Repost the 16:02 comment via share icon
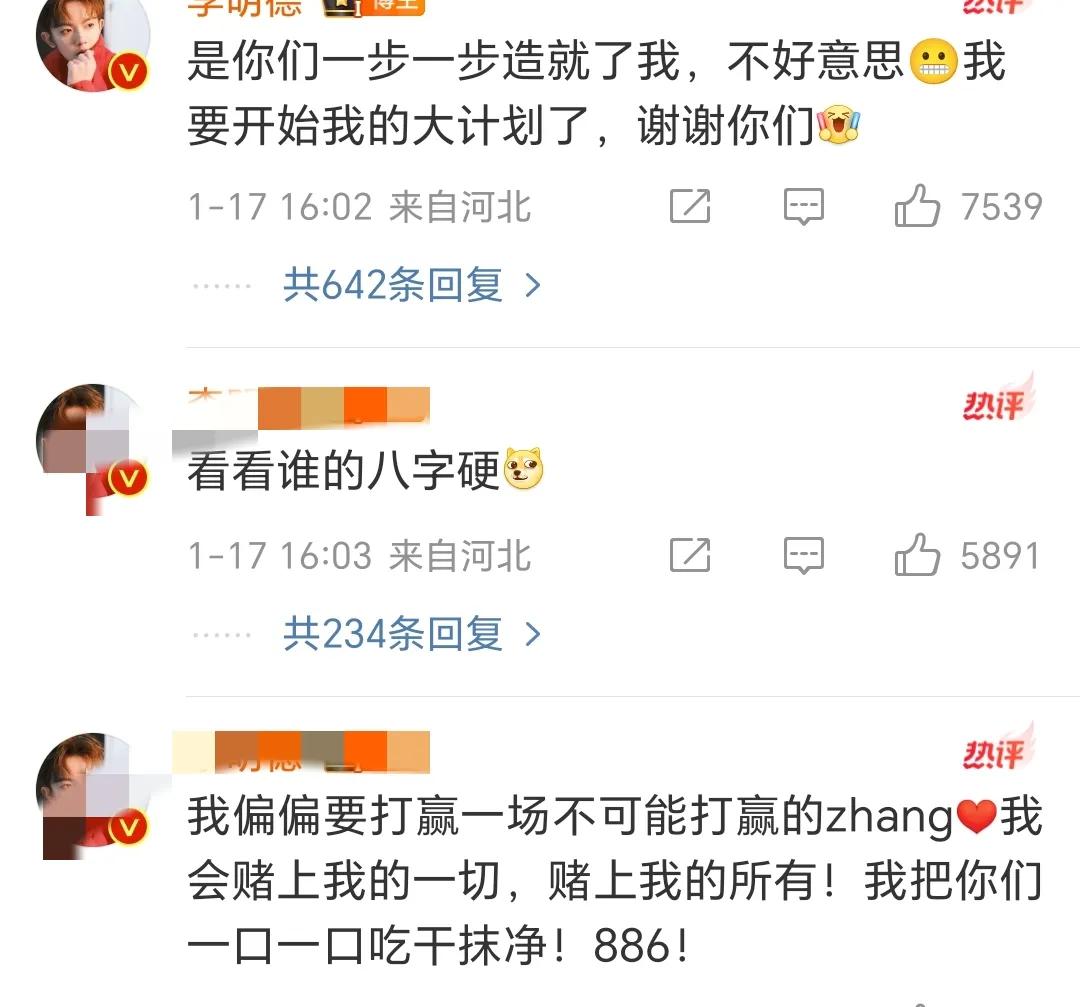 (x=690, y=205)
